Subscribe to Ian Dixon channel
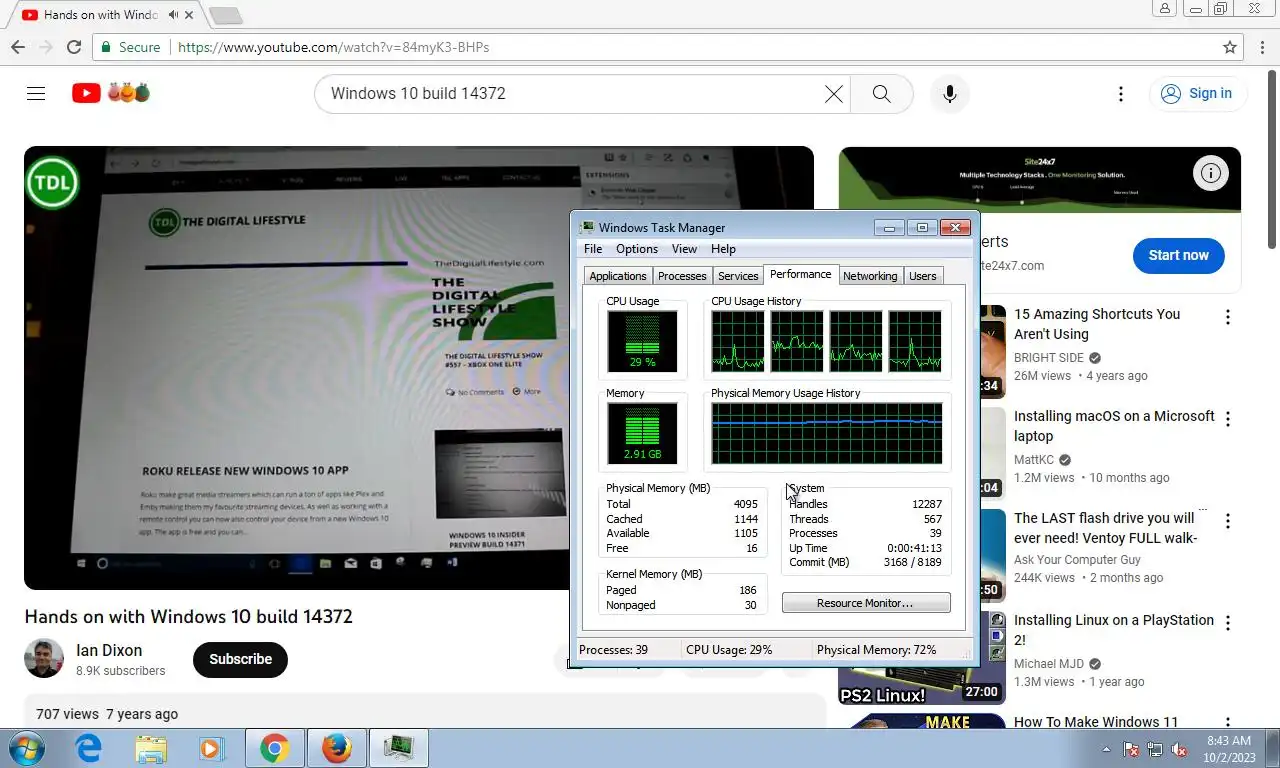 240,659
